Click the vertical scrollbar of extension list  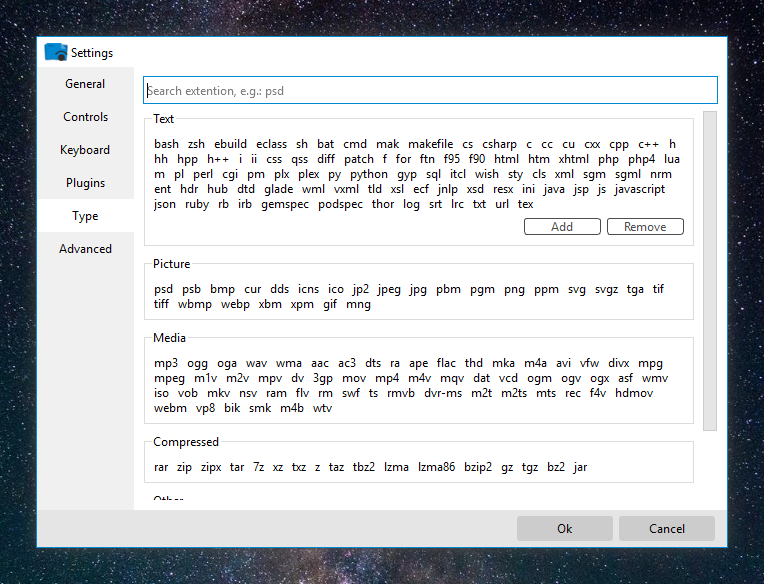(x=710, y=271)
